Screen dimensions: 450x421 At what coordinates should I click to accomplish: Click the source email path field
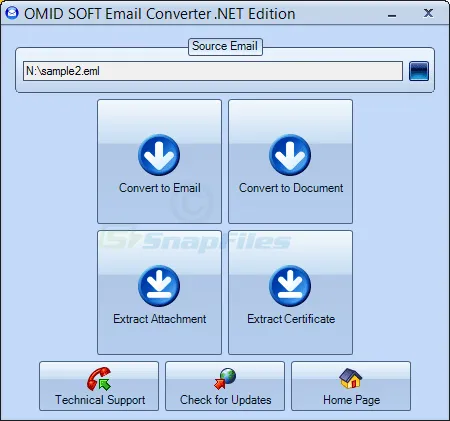pyautogui.click(x=213, y=71)
